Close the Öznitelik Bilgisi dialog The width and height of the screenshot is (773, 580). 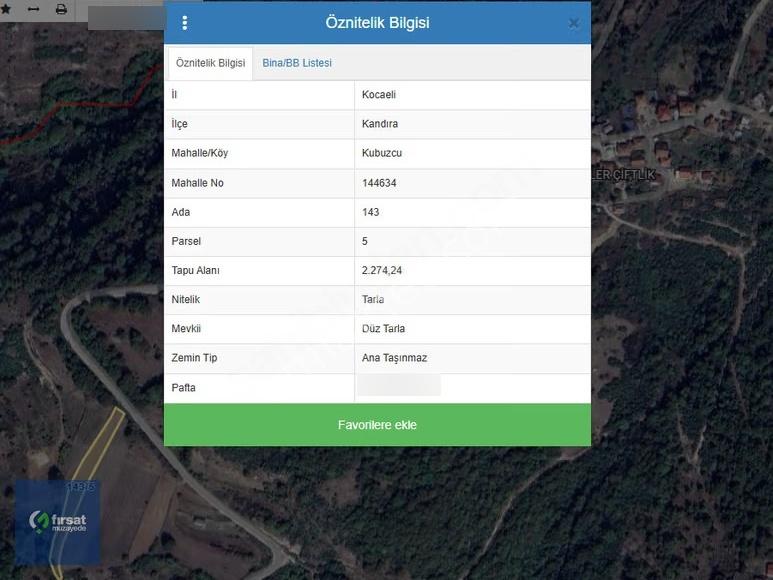point(573,23)
